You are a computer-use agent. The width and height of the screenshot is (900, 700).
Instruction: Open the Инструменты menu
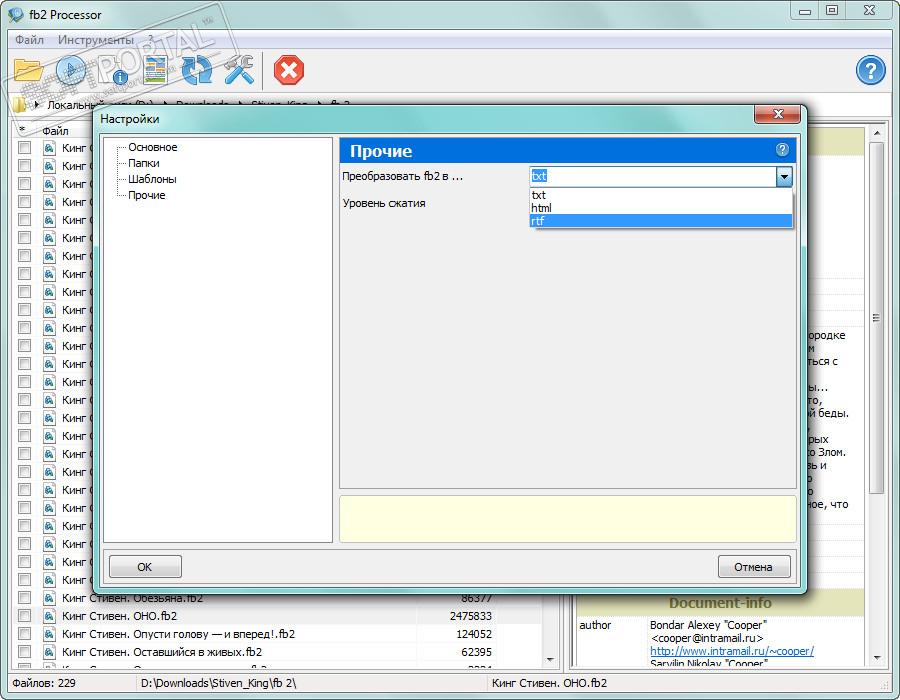[x=96, y=40]
